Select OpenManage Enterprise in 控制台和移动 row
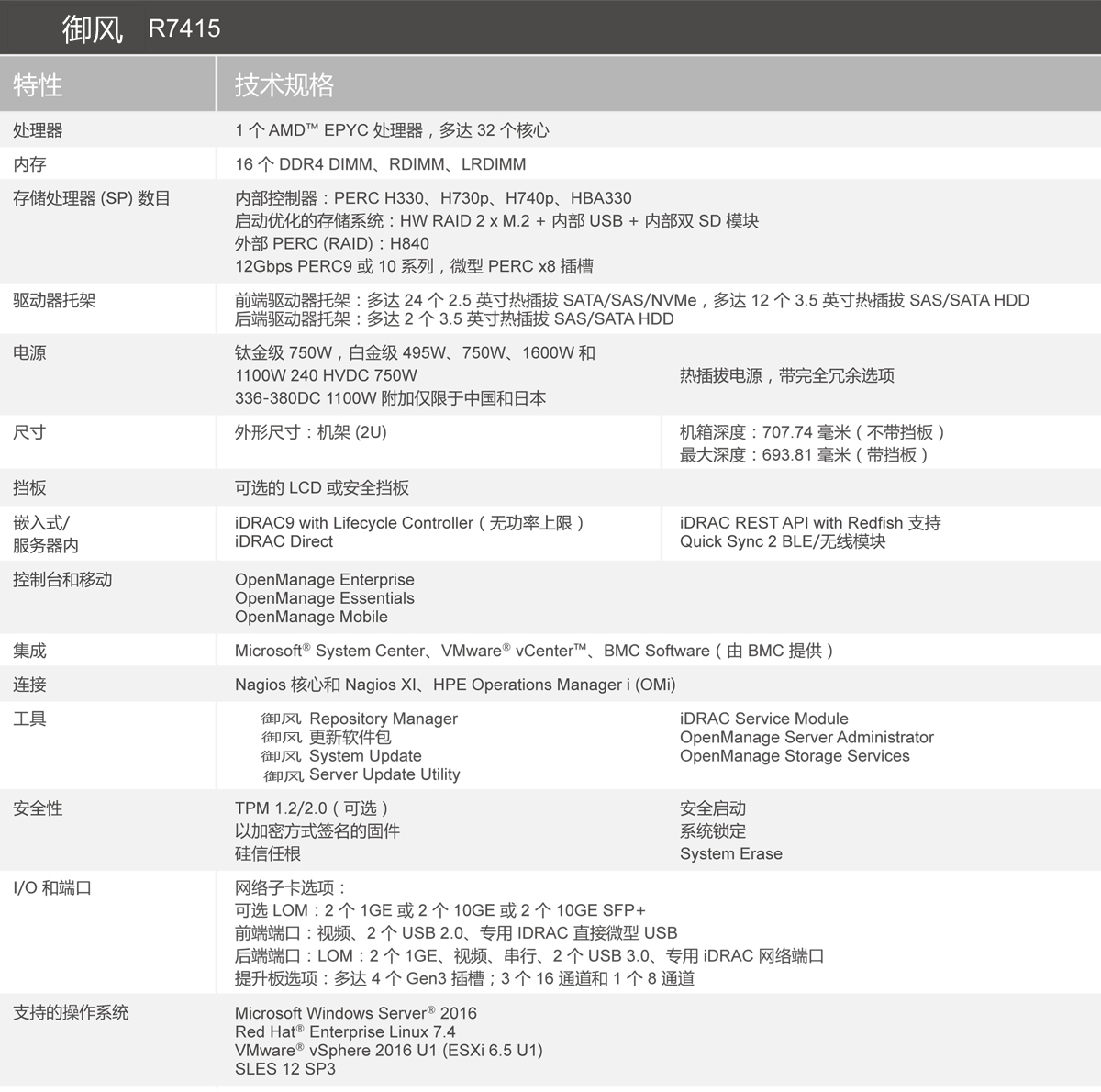Image resolution: width=1101 pixels, height=1092 pixels. [325, 579]
